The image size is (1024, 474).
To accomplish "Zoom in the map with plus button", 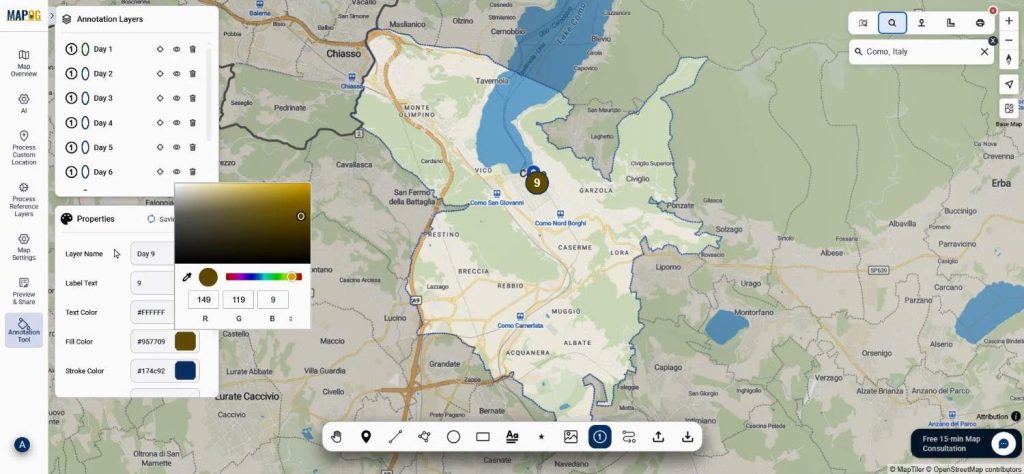I will 1008,21.
